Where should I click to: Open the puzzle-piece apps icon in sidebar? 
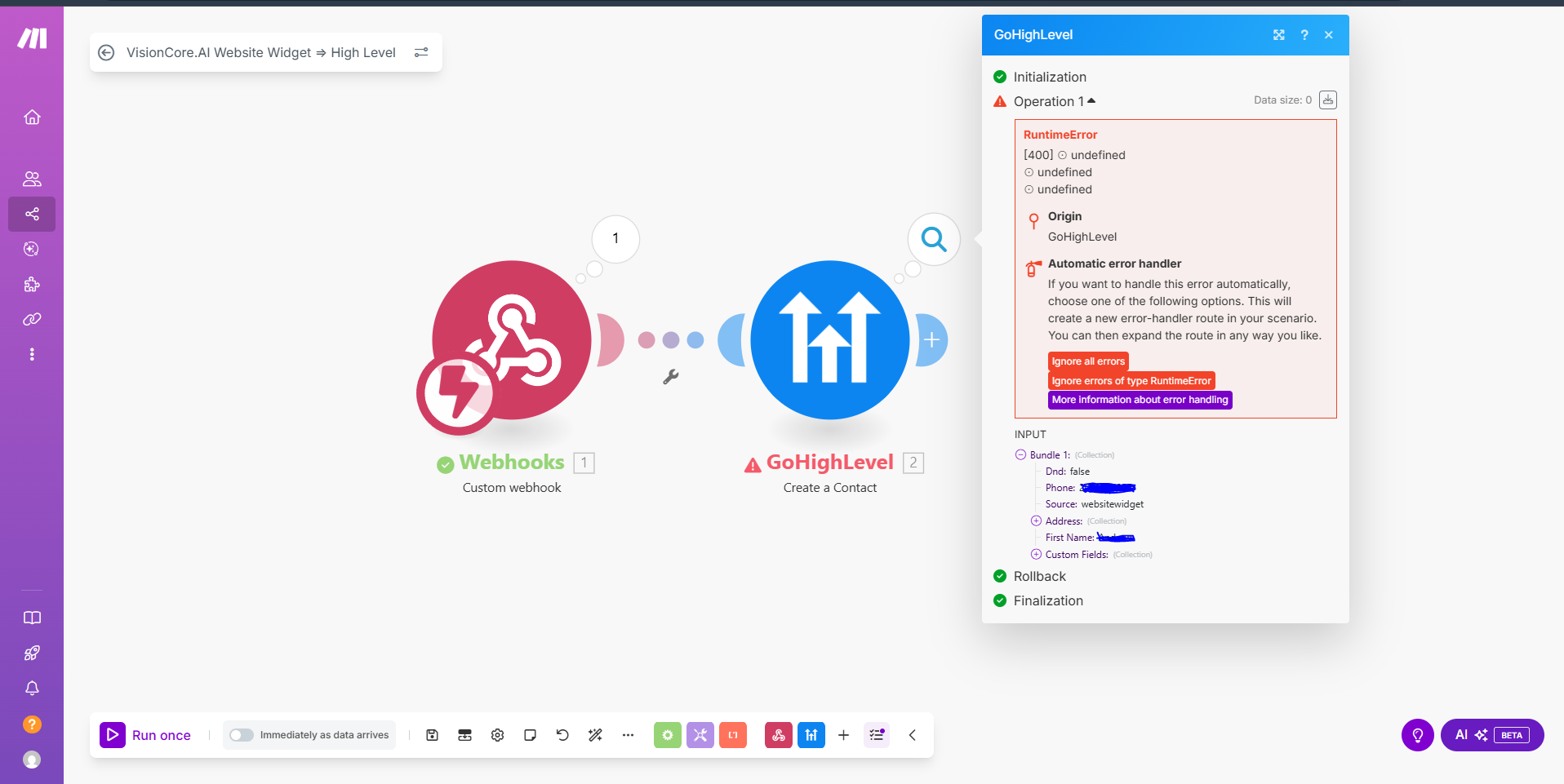(x=32, y=284)
